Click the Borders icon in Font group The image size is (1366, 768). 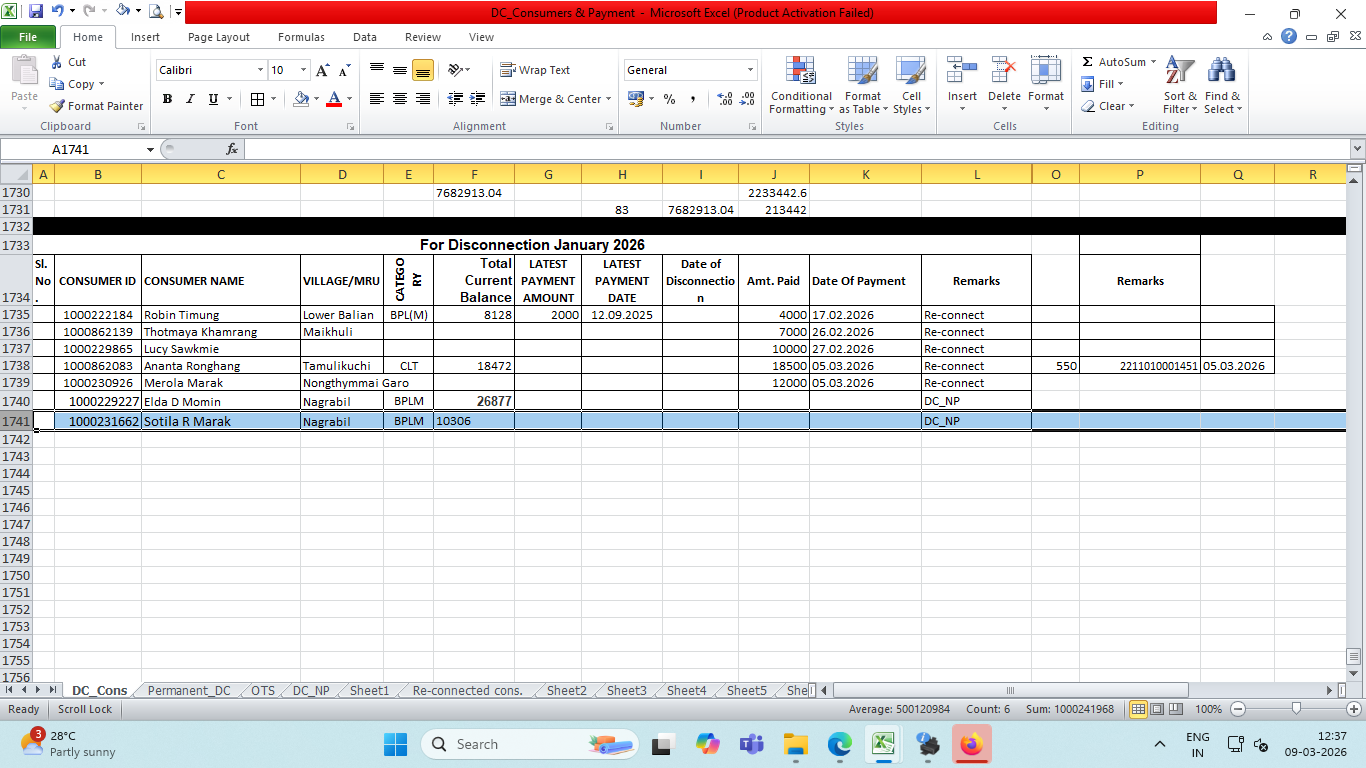[258, 99]
